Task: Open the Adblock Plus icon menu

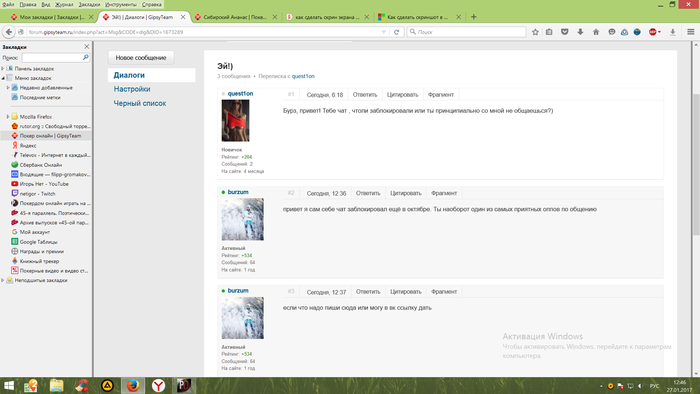Action: (x=654, y=32)
